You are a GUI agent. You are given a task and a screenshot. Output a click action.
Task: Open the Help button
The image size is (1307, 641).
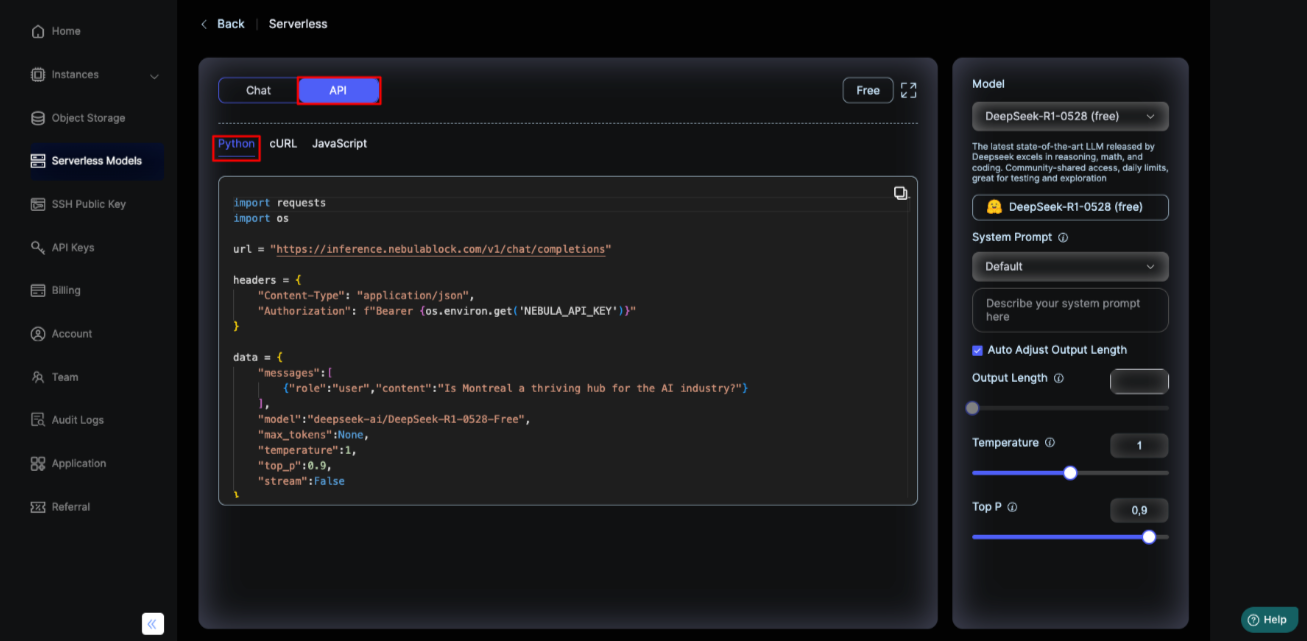pos(1269,620)
